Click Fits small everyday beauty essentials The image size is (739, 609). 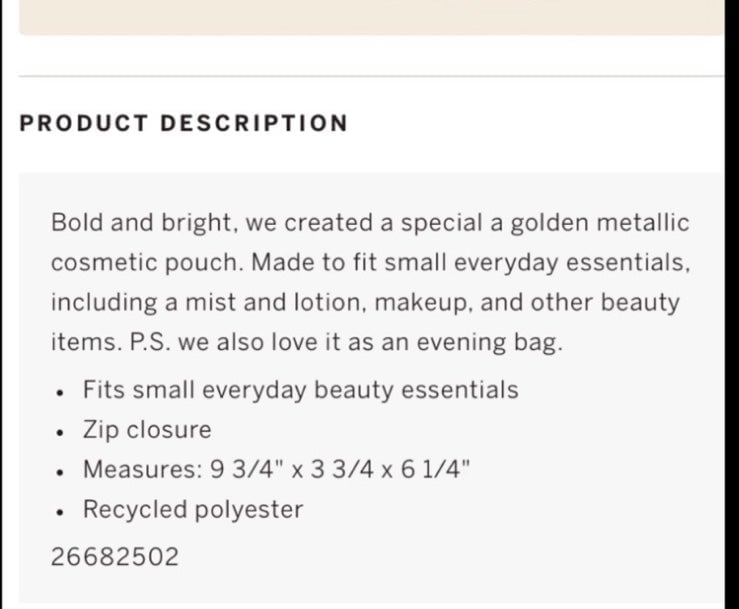tap(301, 390)
